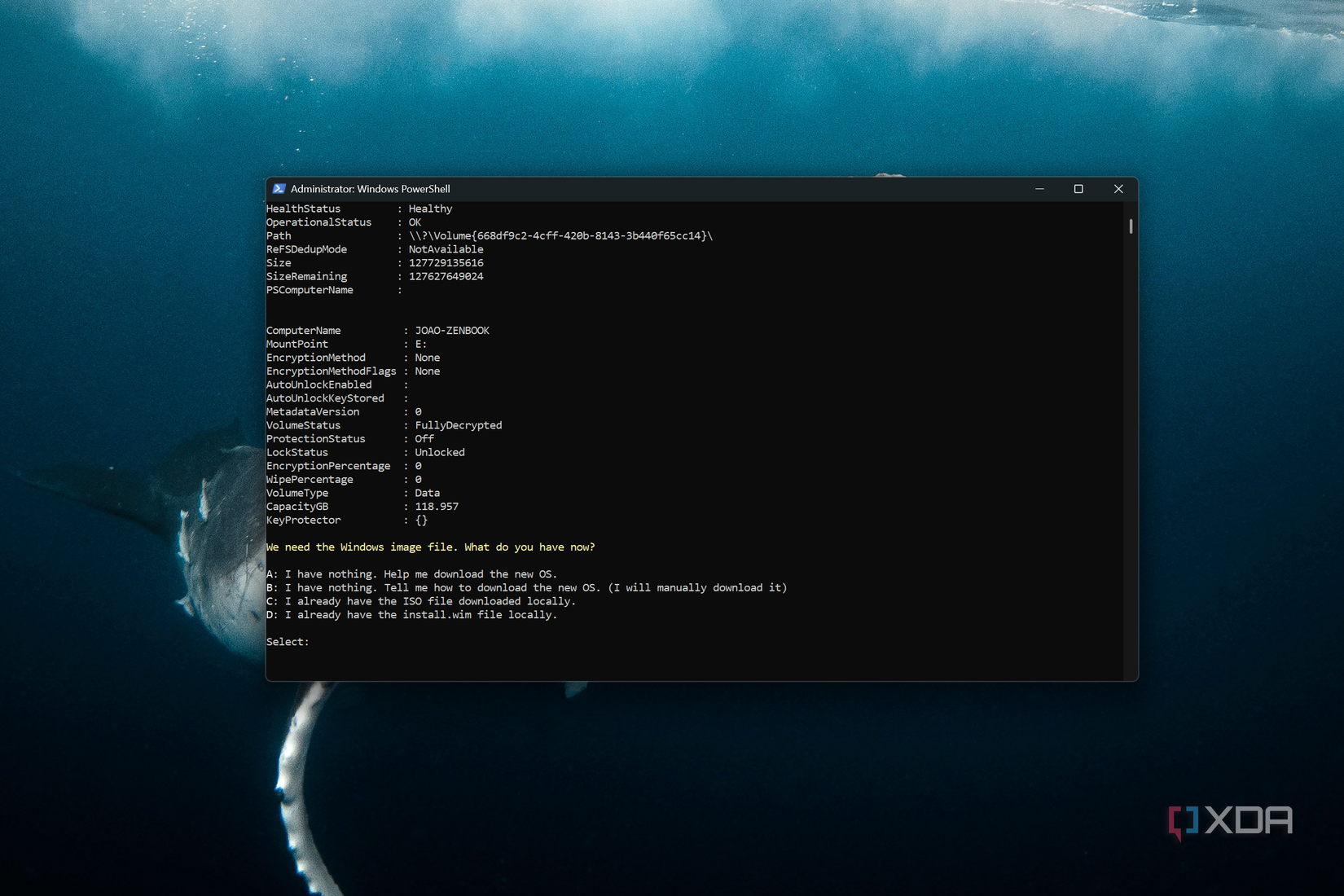This screenshot has width=1344, height=896.
Task: Click the JOAO-ZENBOOK computer name
Action: coord(452,330)
